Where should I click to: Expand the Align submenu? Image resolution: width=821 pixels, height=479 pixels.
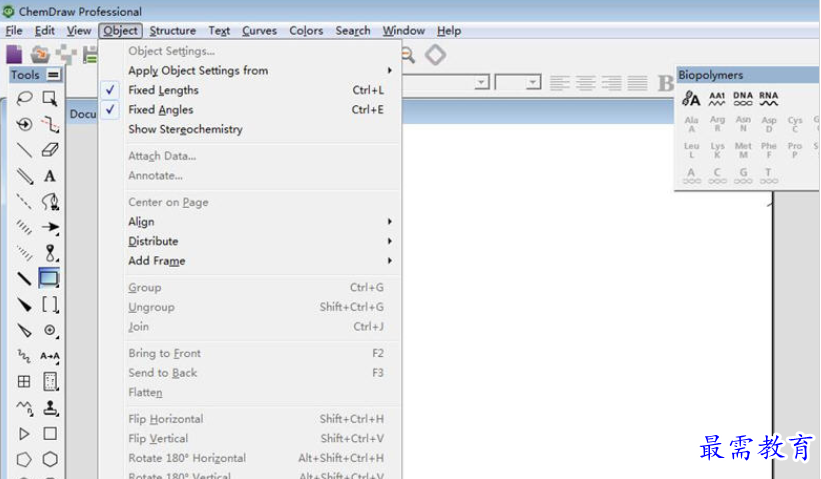pyautogui.click(x=249, y=221)
